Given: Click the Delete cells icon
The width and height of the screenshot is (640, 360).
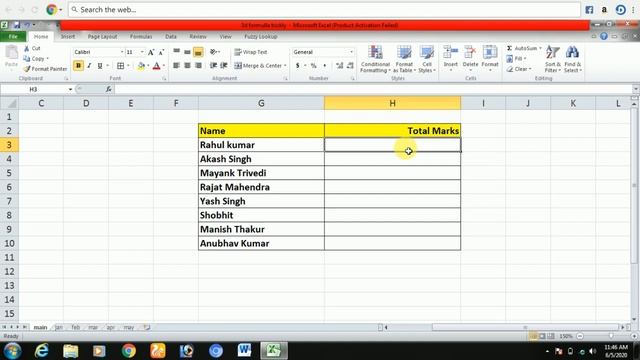Looking at the screenshot, I should click(x=470, y=53).
